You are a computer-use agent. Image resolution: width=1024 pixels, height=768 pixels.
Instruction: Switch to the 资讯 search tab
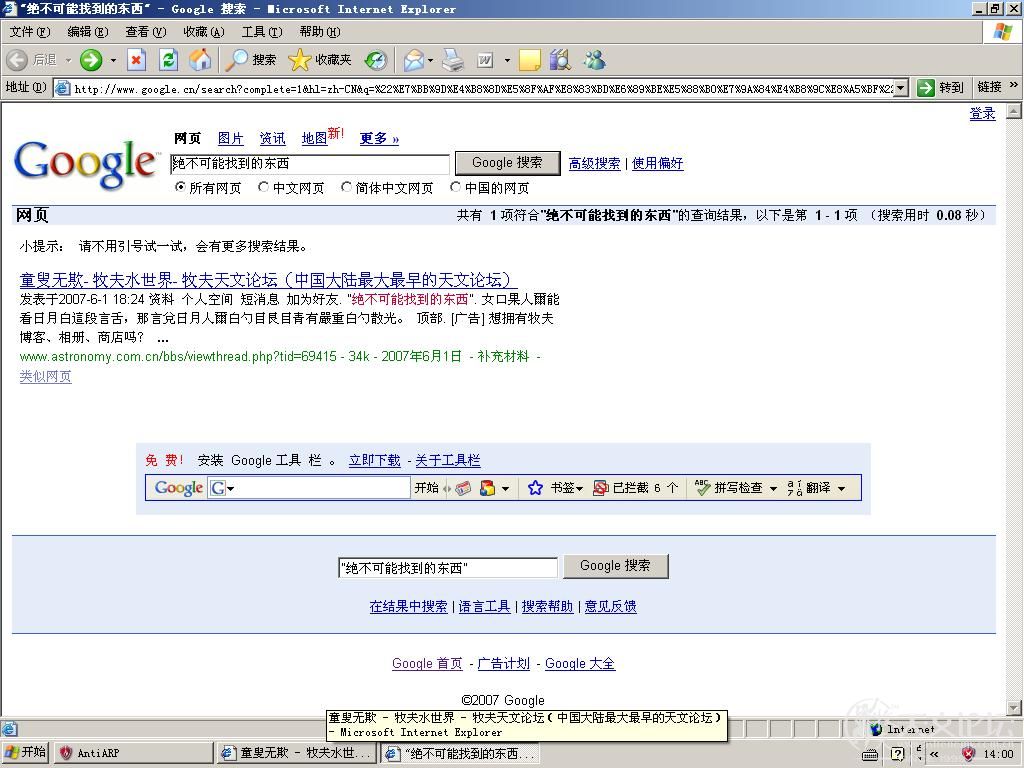coord(272,138)
